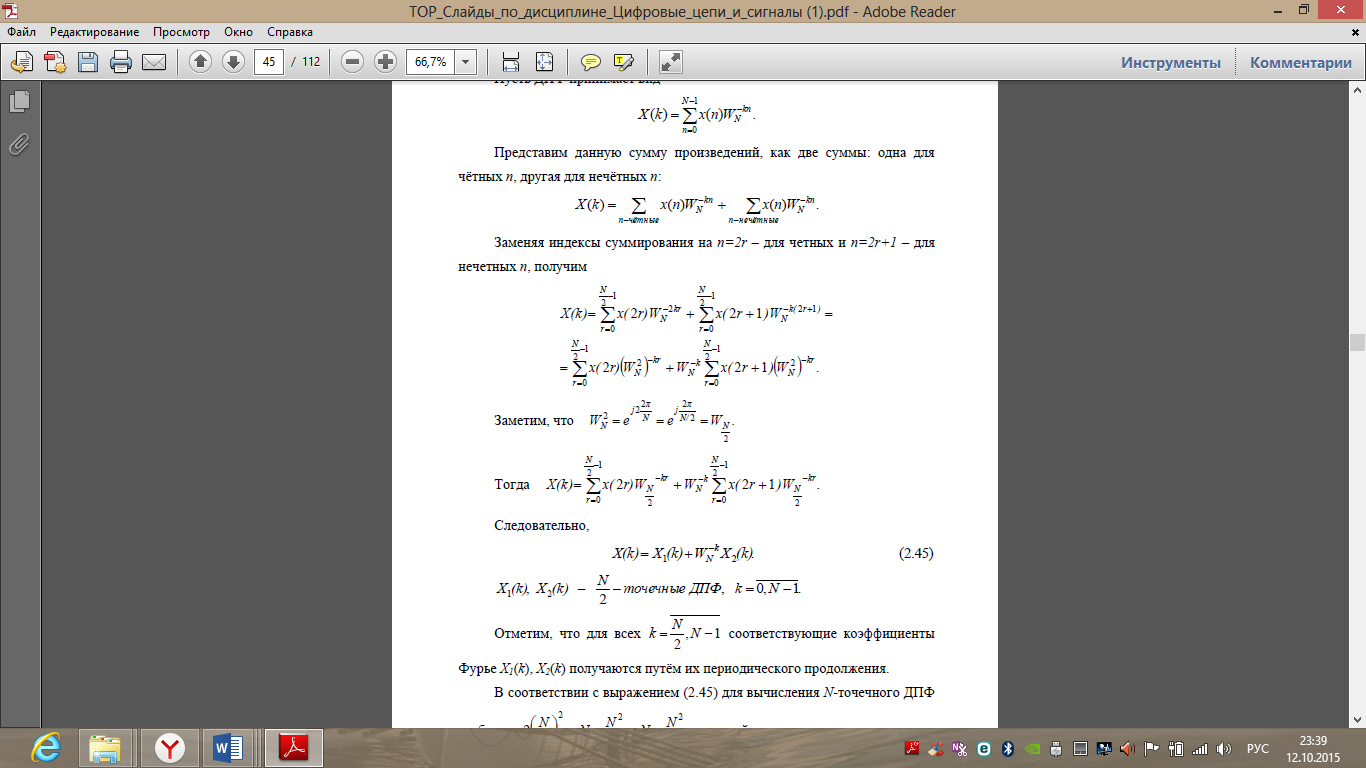Show attachments paperclip panel

[19, 144]
